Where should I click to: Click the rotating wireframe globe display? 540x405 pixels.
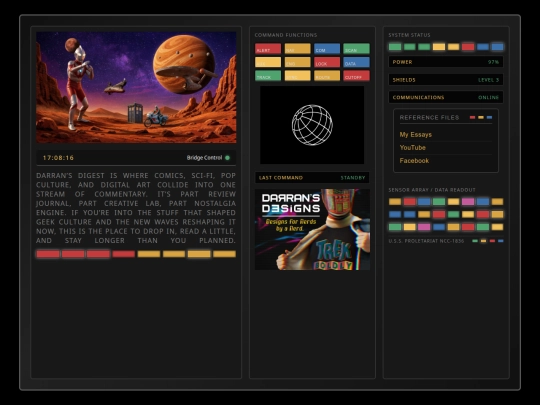click(x=312, y=125)
